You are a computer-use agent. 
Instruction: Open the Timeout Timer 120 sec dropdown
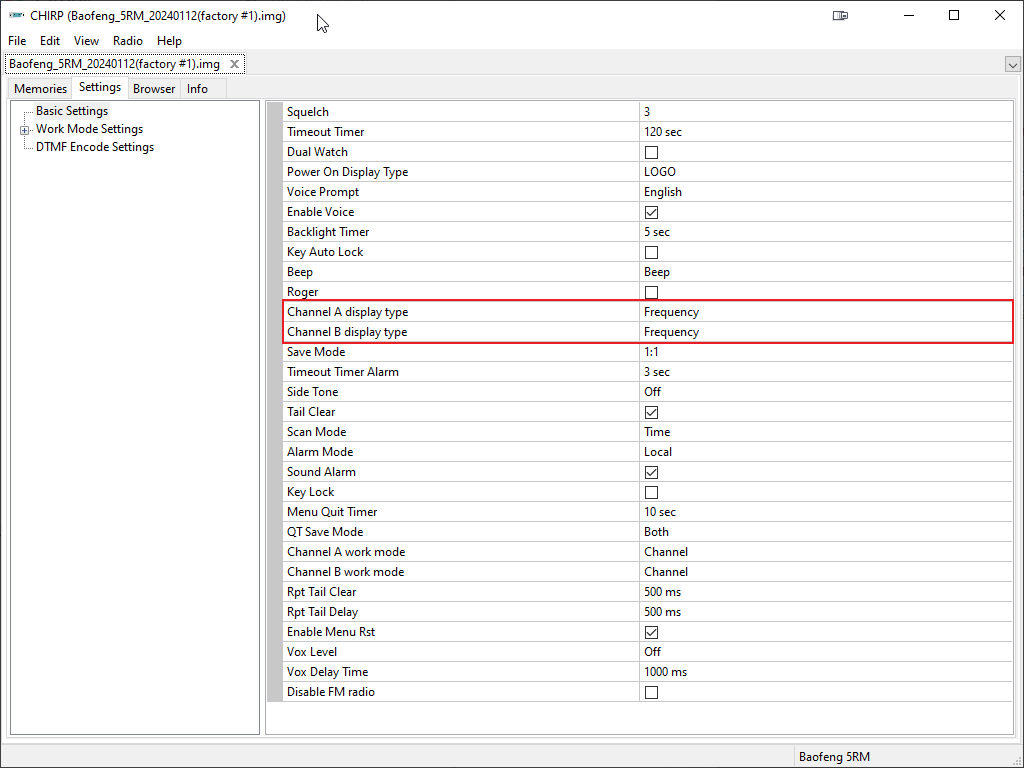825,132
